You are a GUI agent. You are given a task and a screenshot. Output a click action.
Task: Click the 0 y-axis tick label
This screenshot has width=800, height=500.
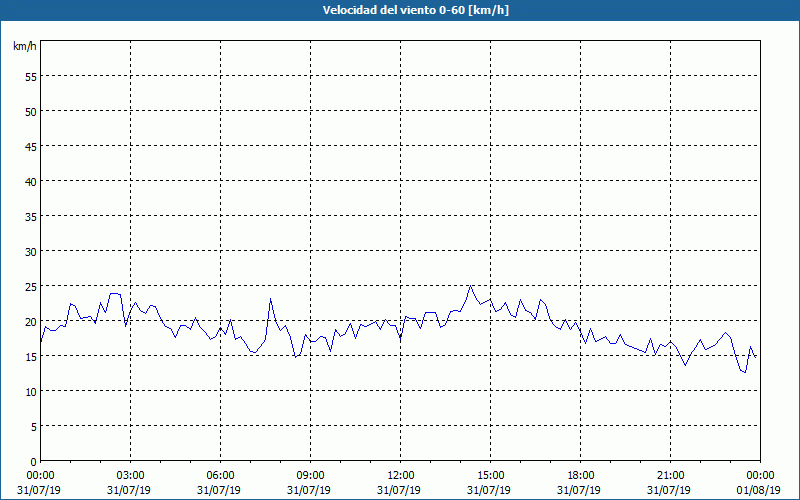click(x=34, y=462)
